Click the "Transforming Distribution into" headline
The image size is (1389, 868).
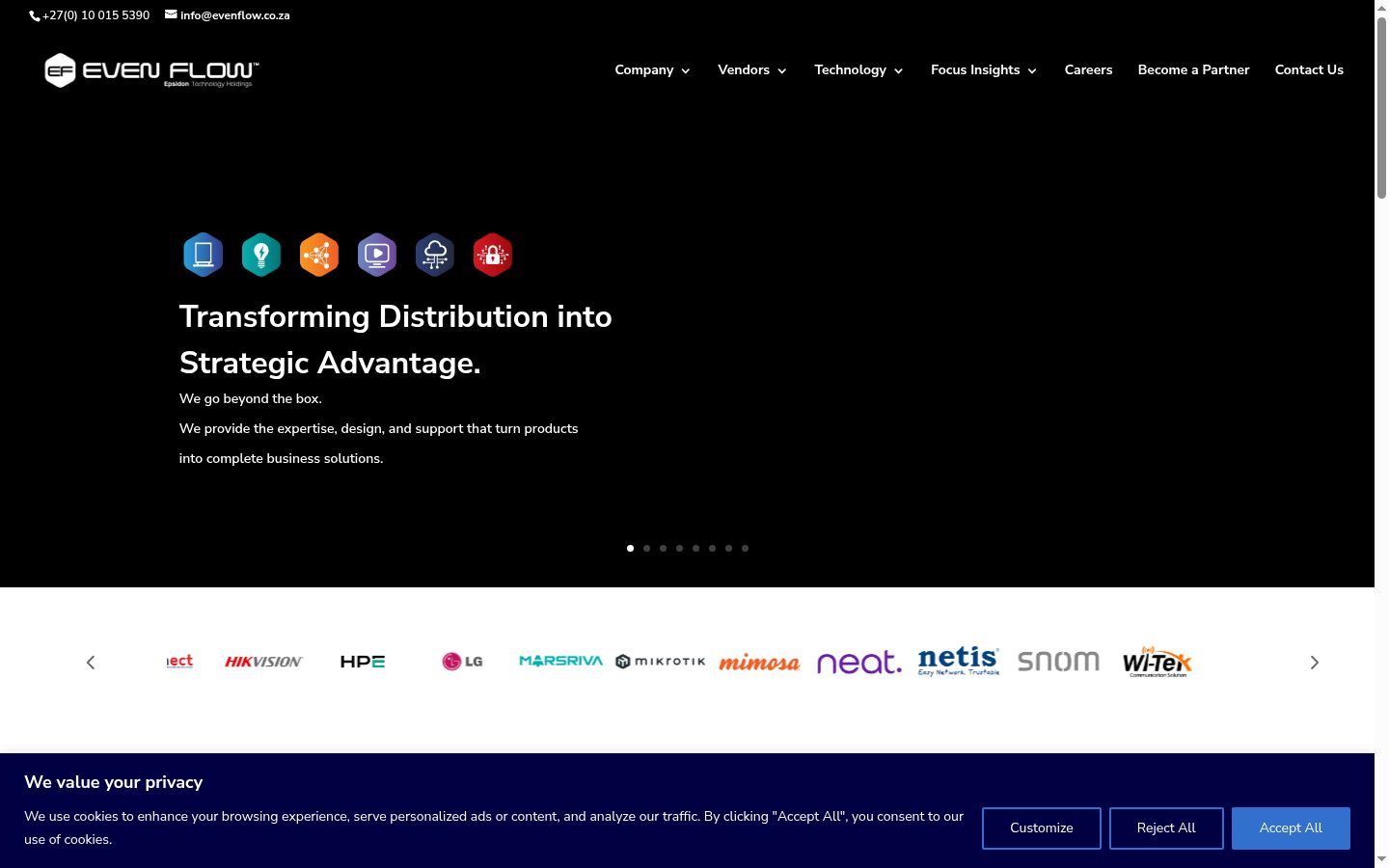(x=395, y=316)
